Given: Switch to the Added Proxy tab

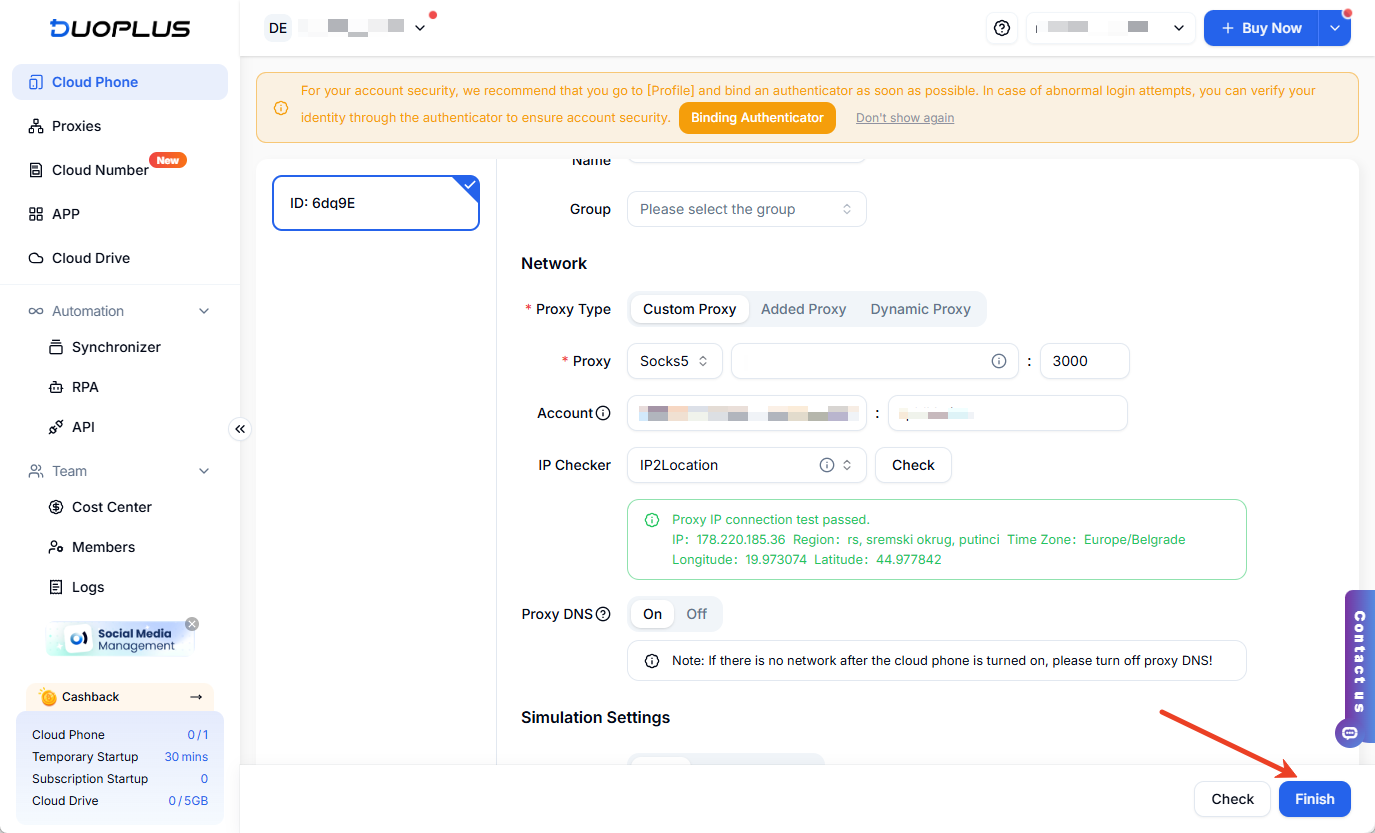Looking at the screenshot, I should coord(803,309).
